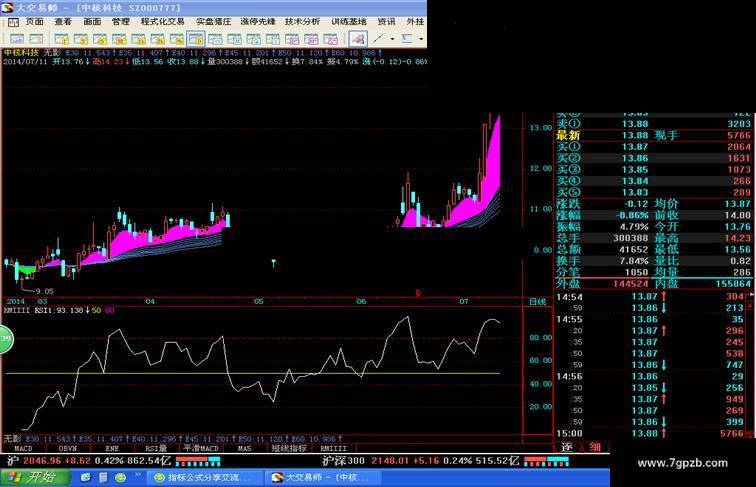Open the 管理 menu
The height and width of the screenshot is (487, 756).
click(x=121, y=22)
